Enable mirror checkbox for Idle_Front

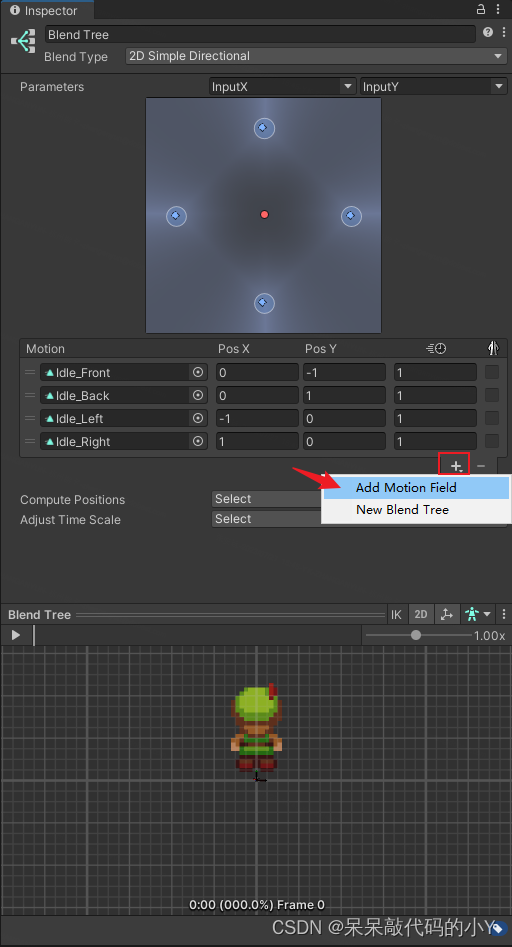492,372
